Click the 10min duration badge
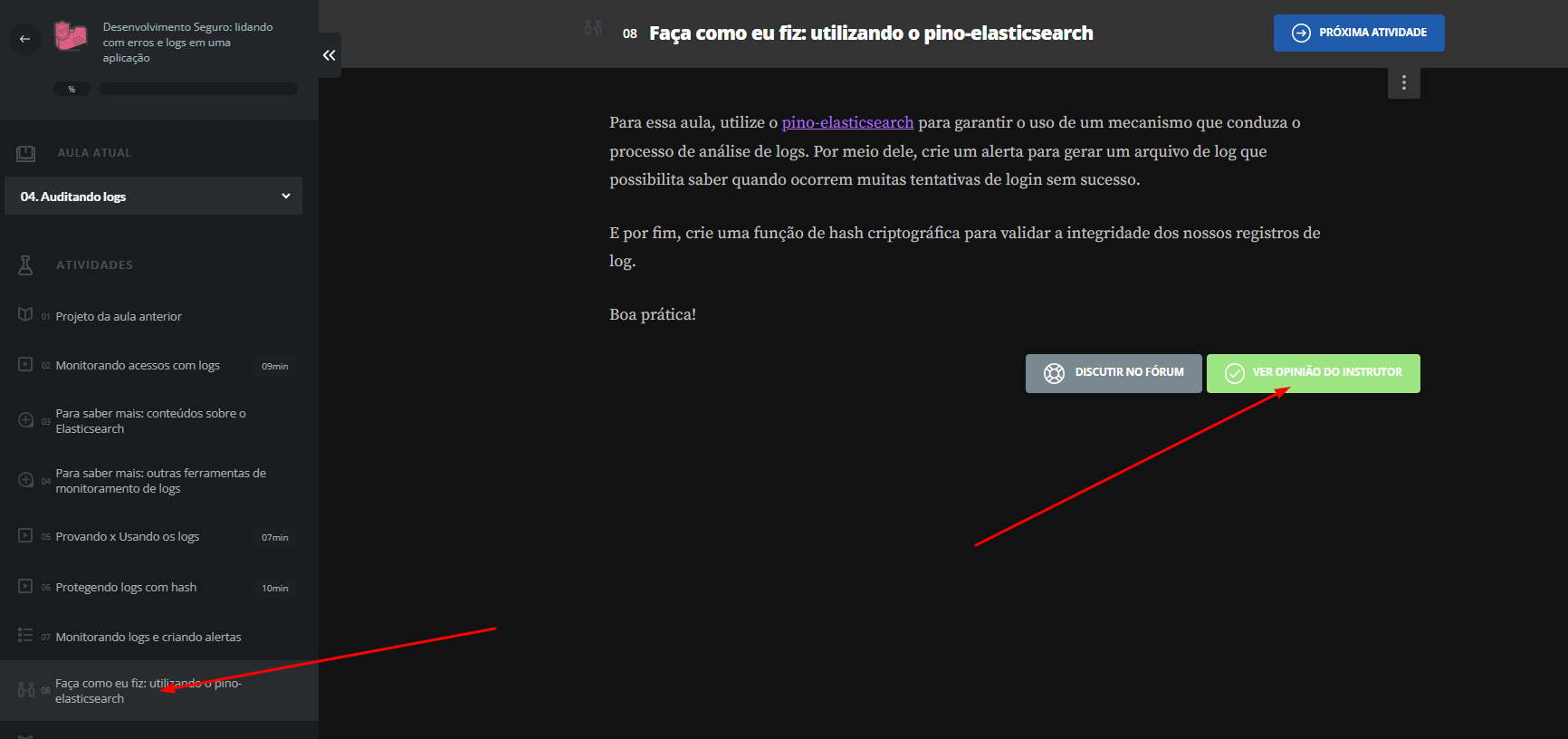1568x739 pixels. coord(275,588)
